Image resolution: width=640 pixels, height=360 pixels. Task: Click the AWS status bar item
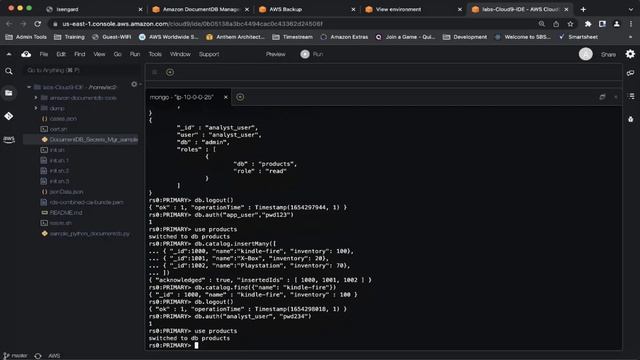click(x=54, y=356)
